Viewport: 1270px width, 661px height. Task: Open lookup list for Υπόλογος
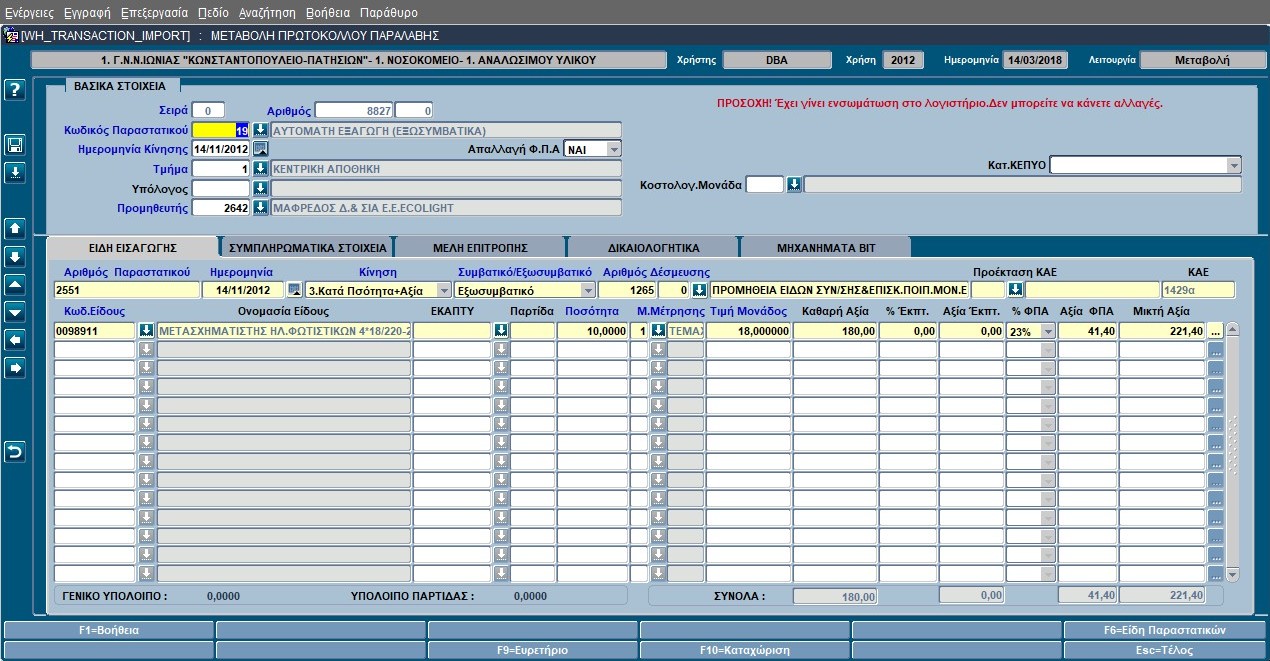coord(260,188)
